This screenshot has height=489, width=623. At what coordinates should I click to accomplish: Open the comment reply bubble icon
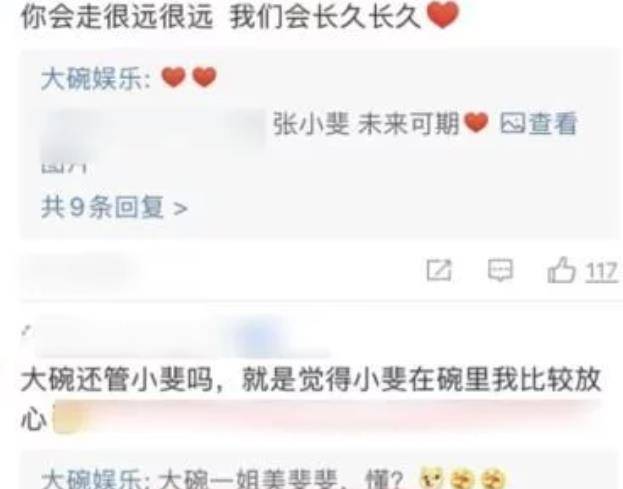500,270
